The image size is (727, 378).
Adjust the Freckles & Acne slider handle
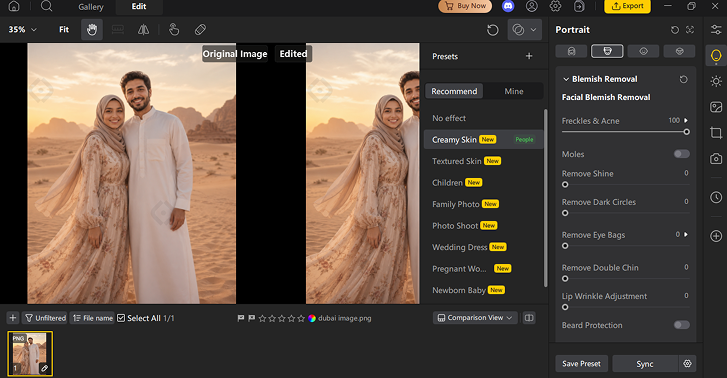[x=686, y=132]
